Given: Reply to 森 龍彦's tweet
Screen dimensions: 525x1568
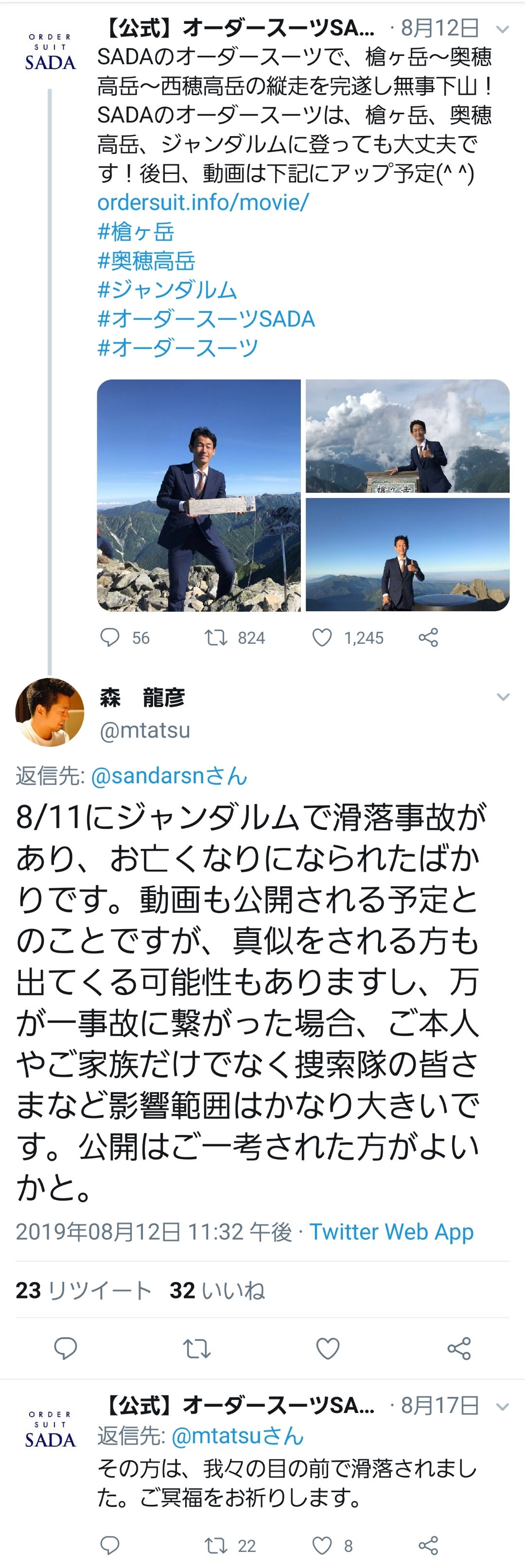Looking at the screenshot, I should coord(66,1348).
